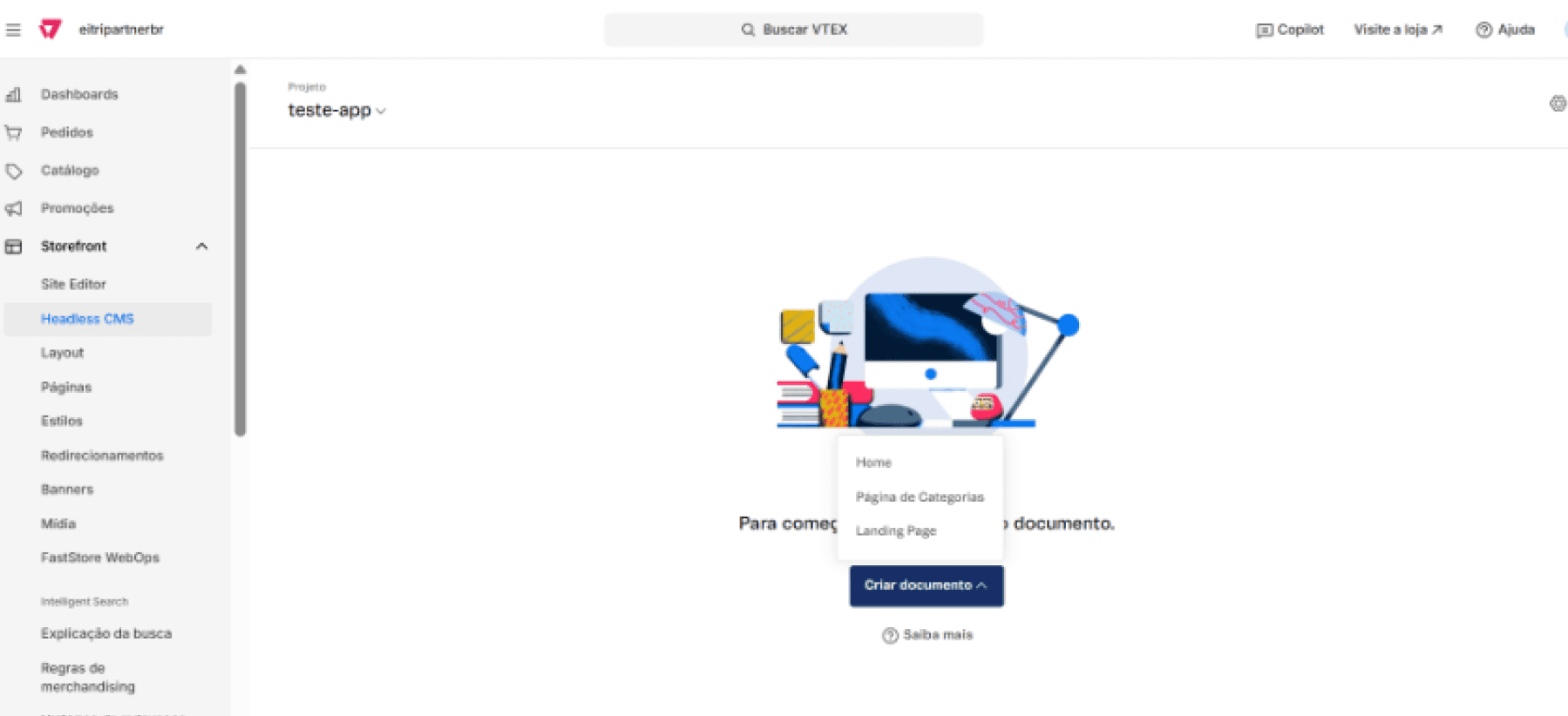
Task: Select Home from the document menu
Action: [x=873, y=463]
